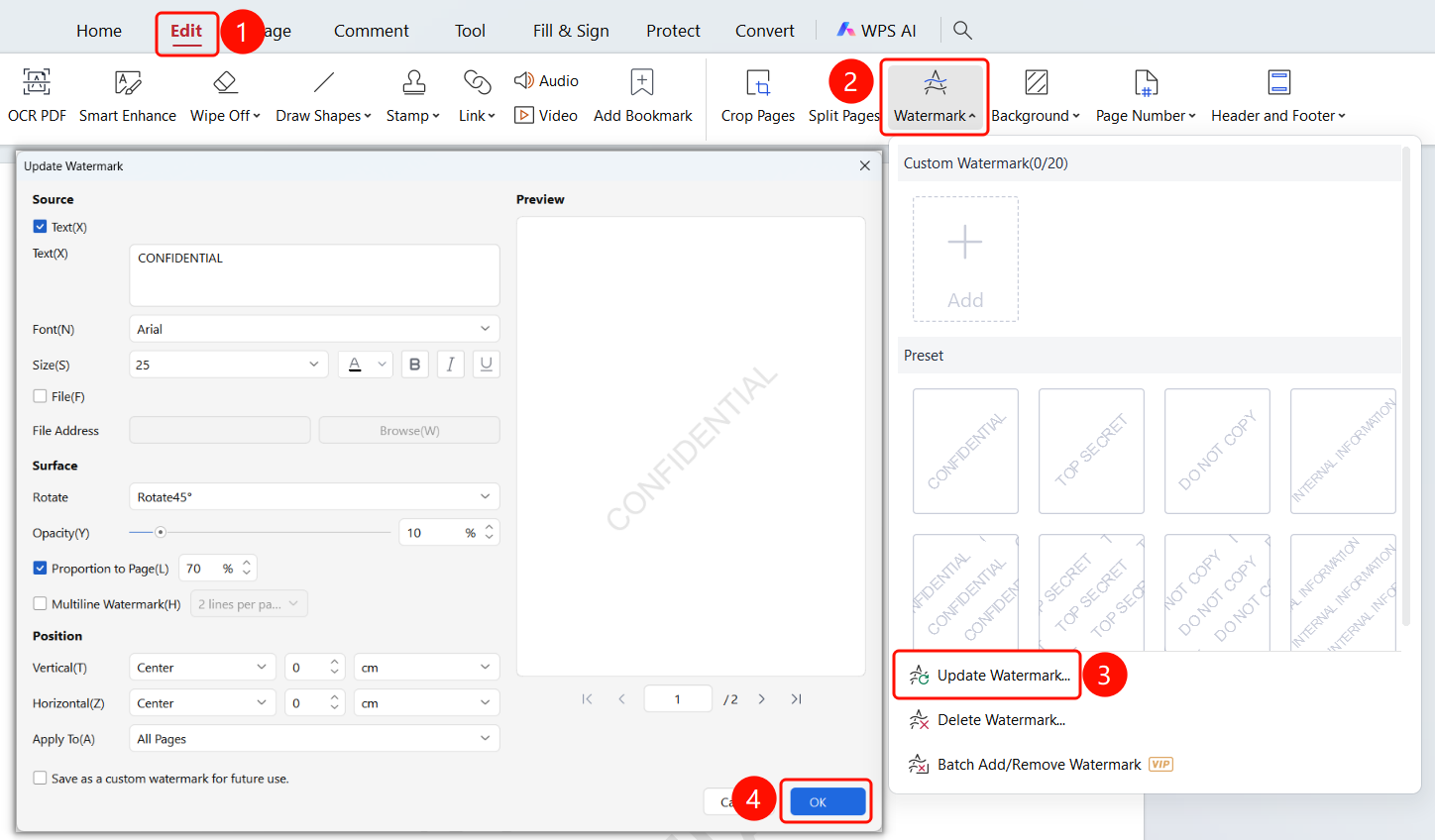The width and height of the screenshot is (1435, 840).
Task: Open the Horizontal Center dropdown
Action: pyautogui.click(x=202, y=702)
